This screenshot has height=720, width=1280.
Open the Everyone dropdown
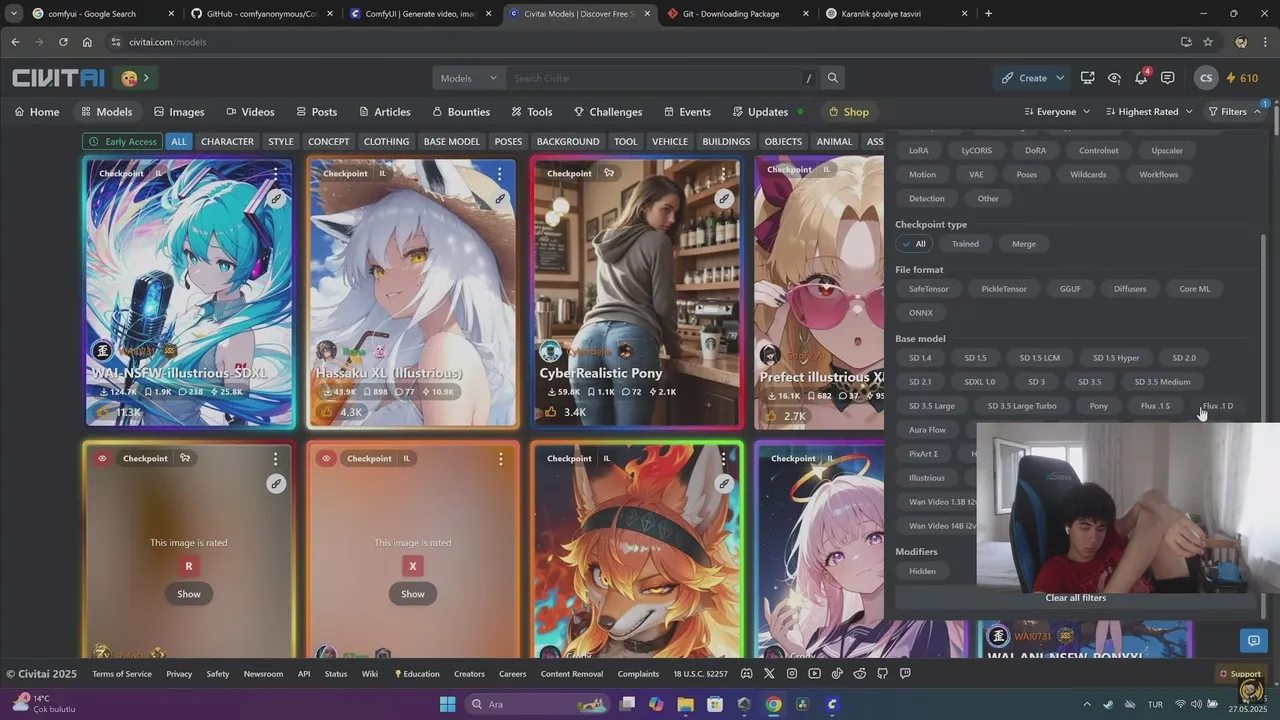(1058, 112)
